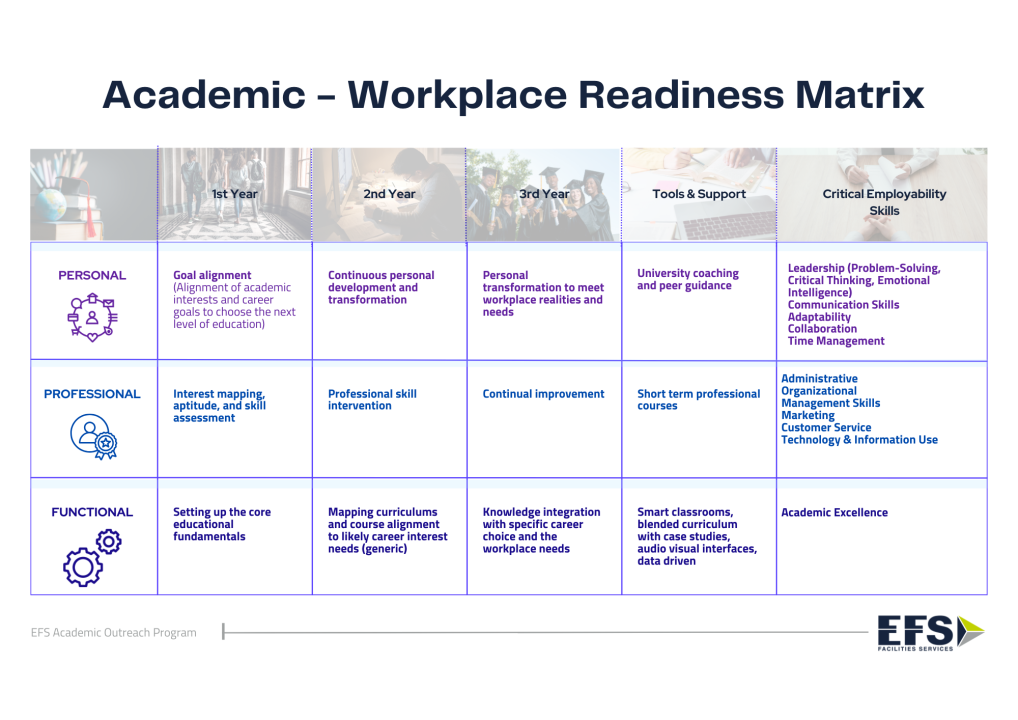Screen dimensions: 1018x720
Task: Click the EFS Facilities Services logo
Action: (x=930, y=633)
